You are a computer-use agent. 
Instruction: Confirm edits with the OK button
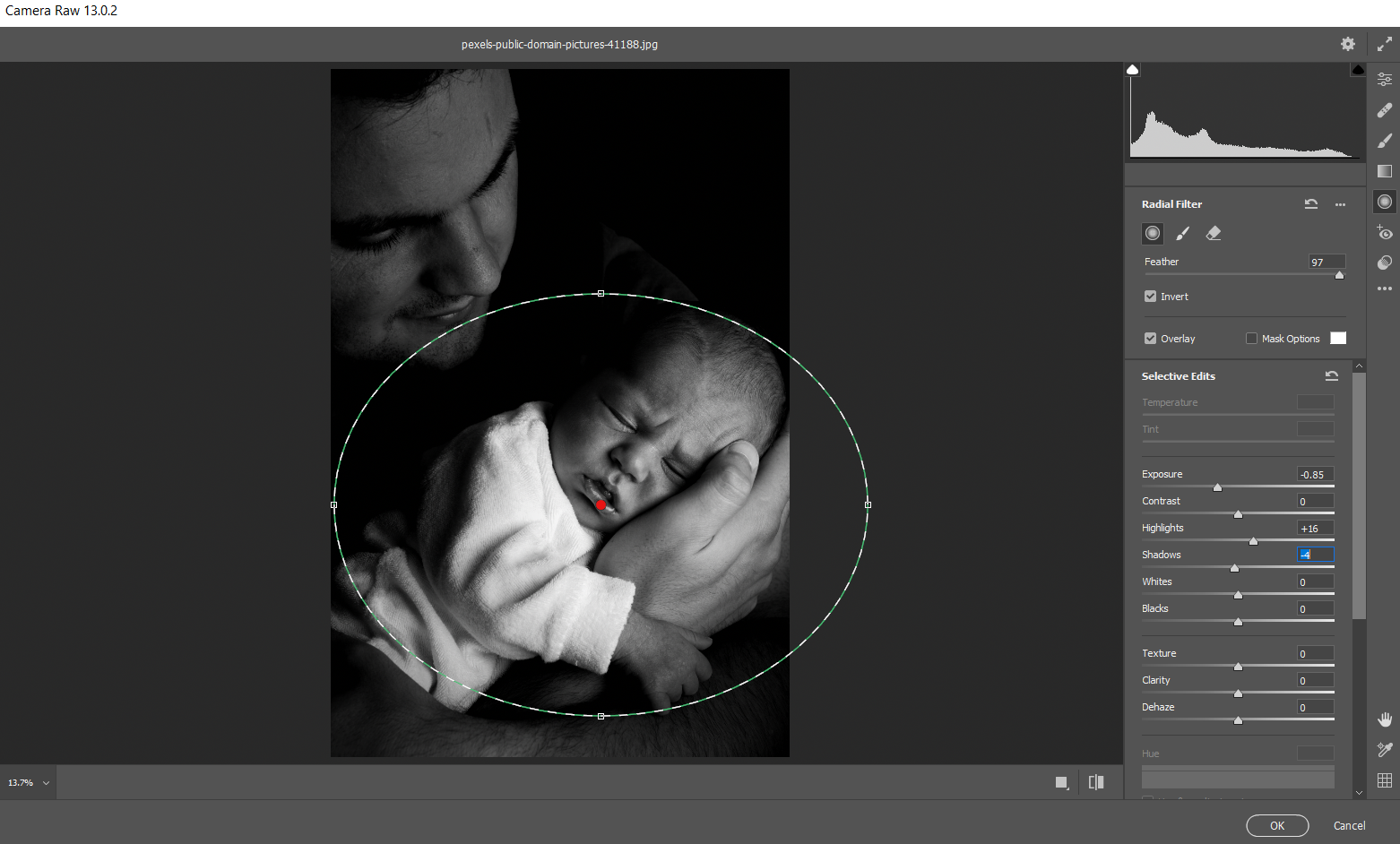(1277, 825)
